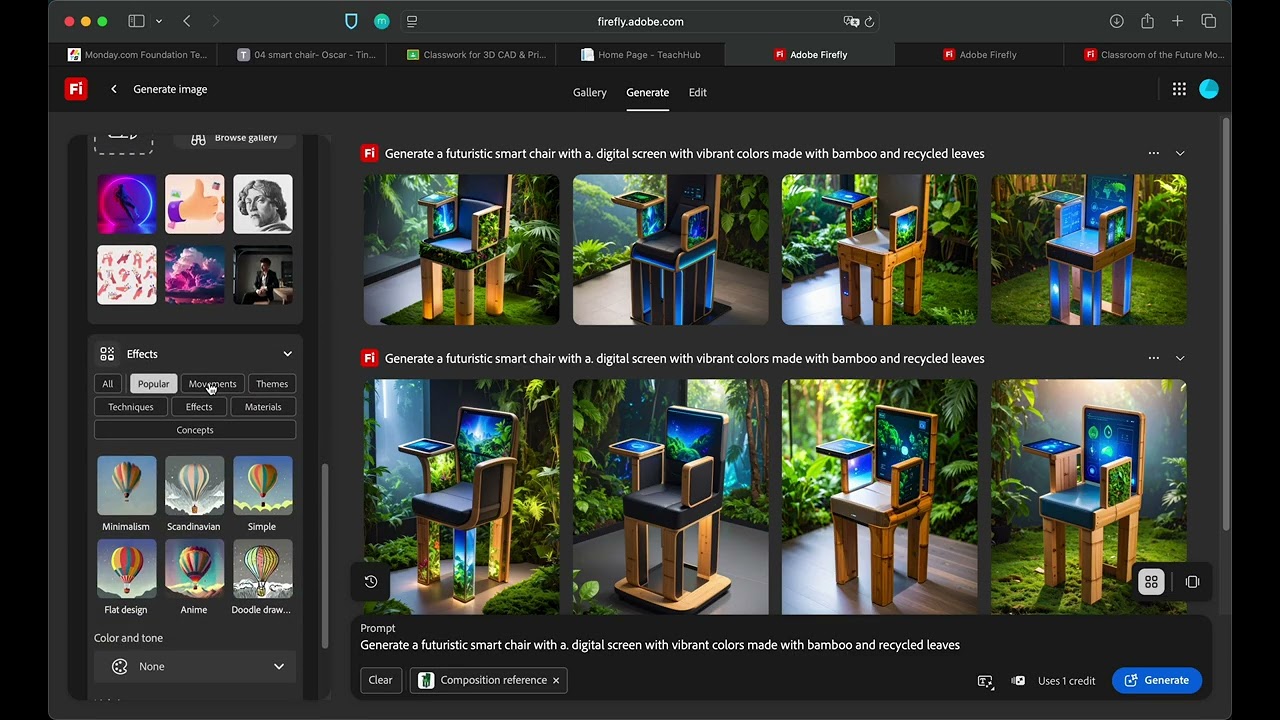Viewport: 1280px width, 720px height.
Task: Open more options for second prompt result
Action: (1154, 358)
